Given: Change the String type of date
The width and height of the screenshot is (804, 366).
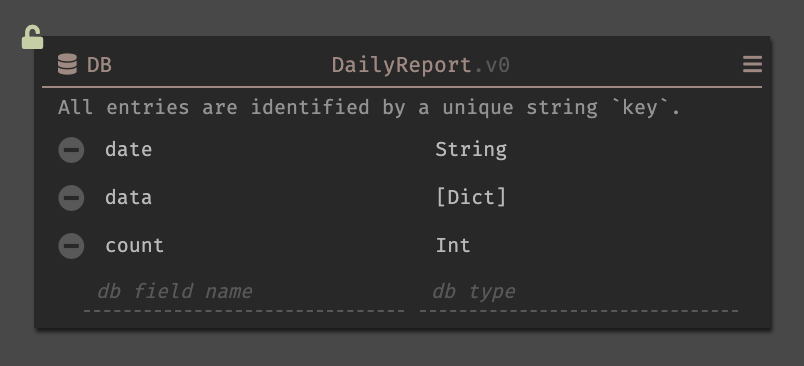Looking at the screenshot, I should [x=471, y=150].
